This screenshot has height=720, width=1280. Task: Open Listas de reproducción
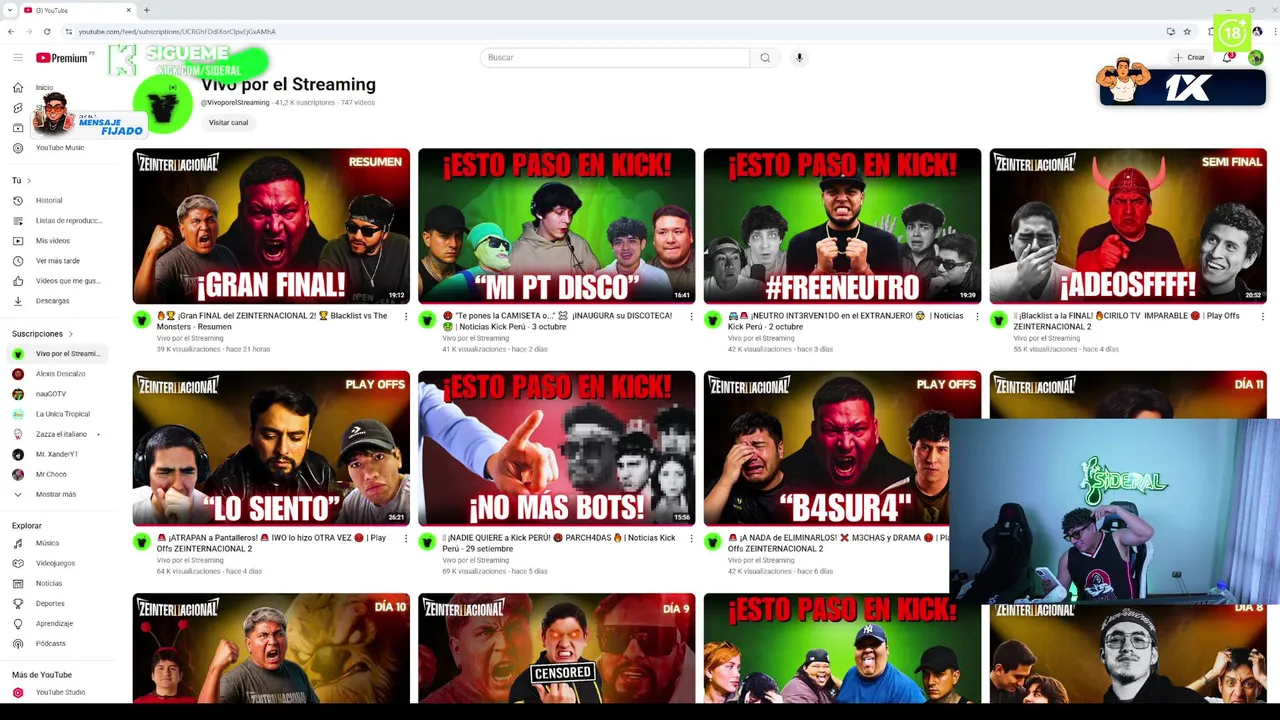click(69, 220)
